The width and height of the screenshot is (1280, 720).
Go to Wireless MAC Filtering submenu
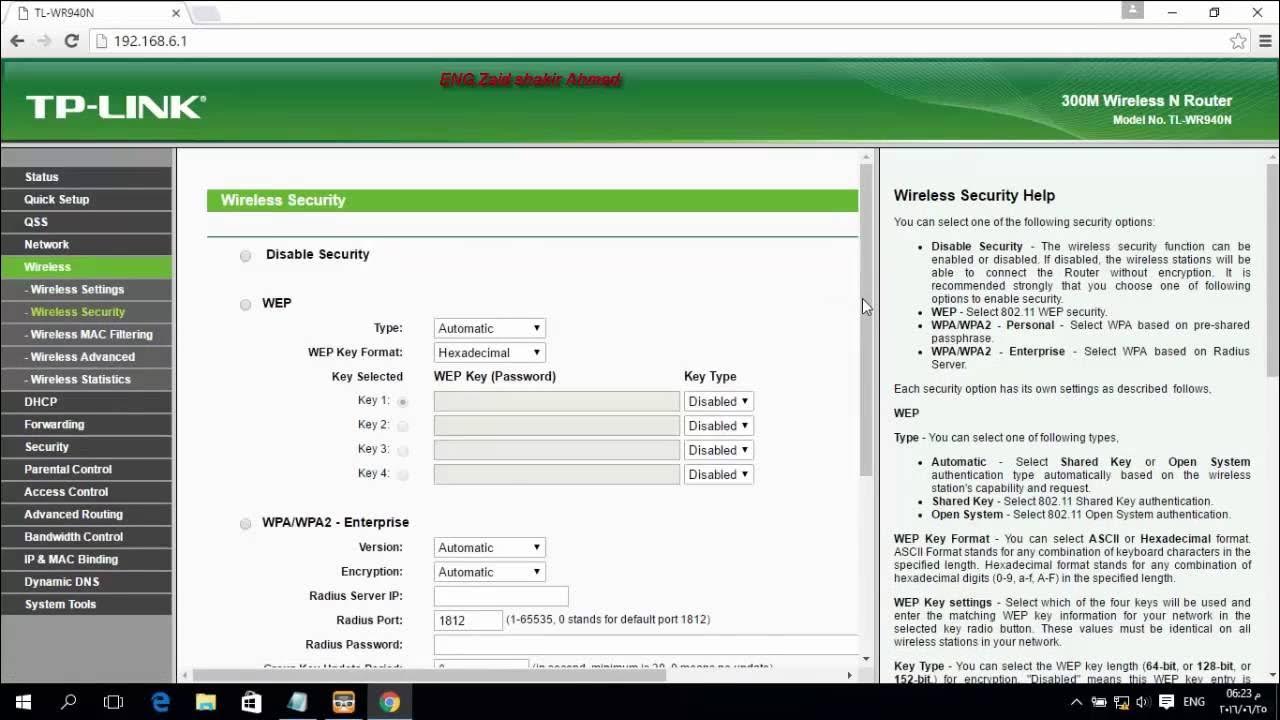[x=86, y=334]
